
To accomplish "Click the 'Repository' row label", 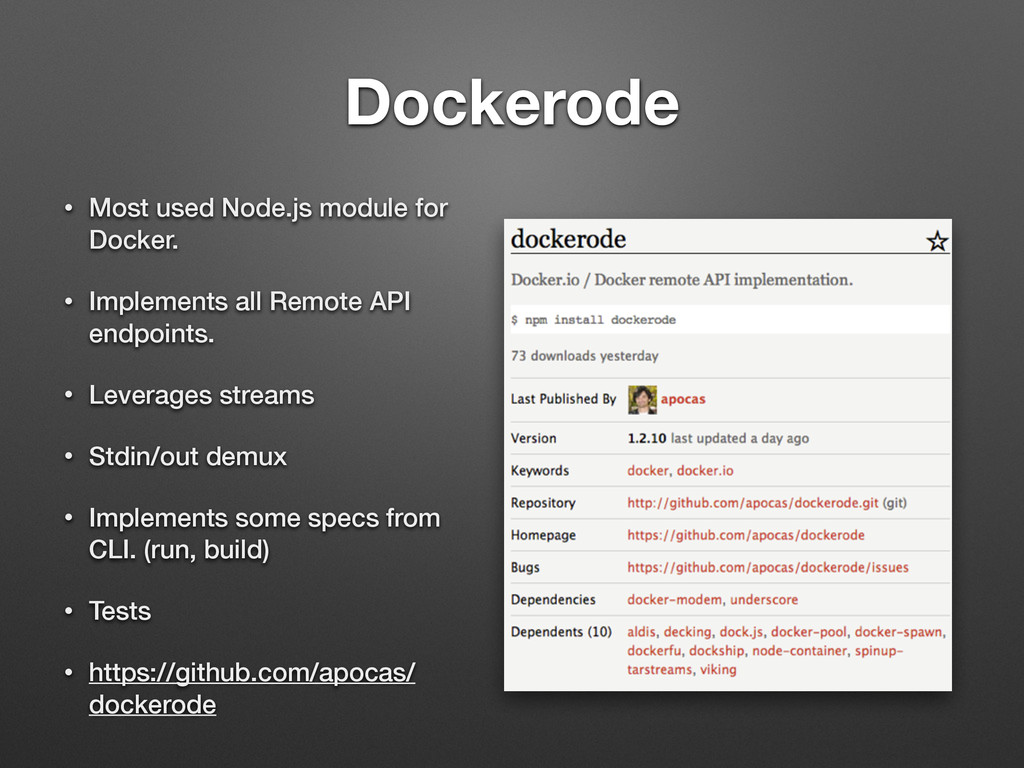I will point(543,503).
